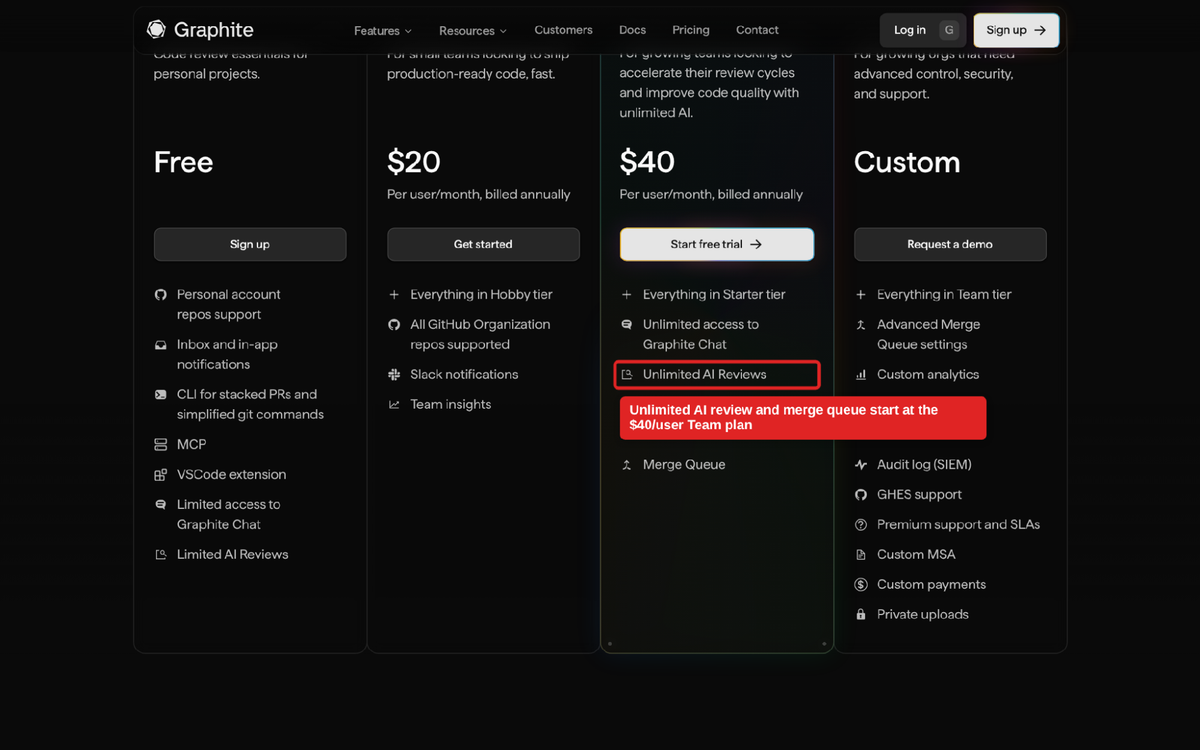Screen dimensions: 1200x750
Task: Click the terminal icon beside CLI for stacked PRs
Action: 160,394
